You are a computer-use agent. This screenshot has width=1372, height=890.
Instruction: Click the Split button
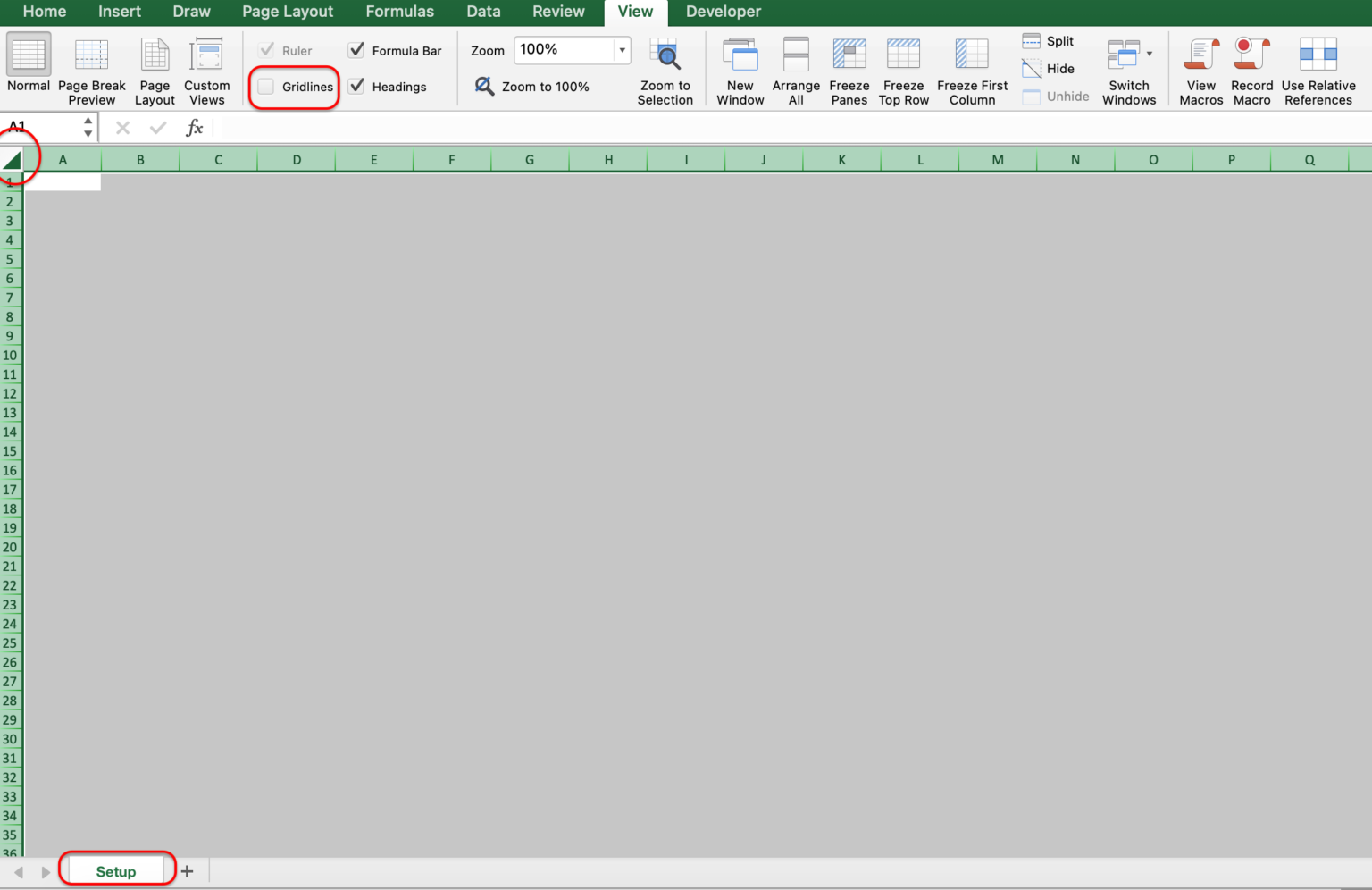(1047, 40)
